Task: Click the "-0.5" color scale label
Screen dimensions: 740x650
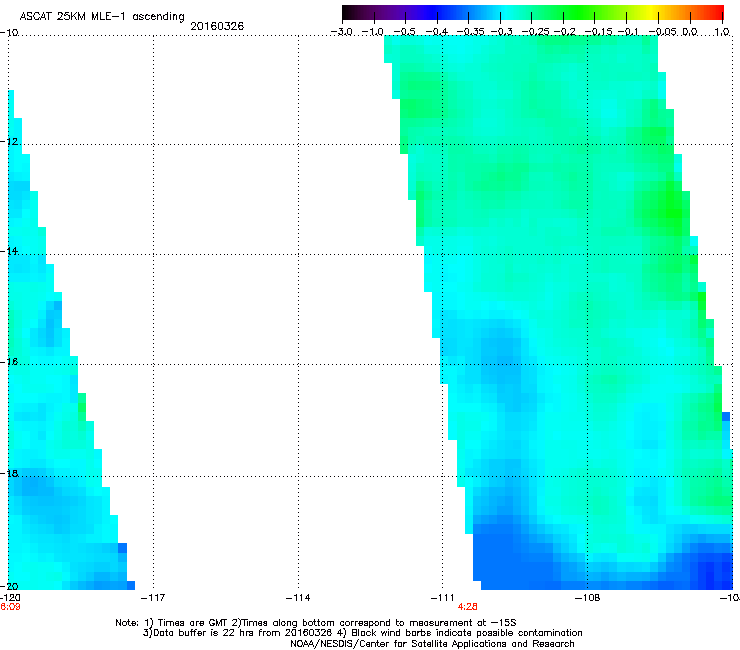Action: pos(404,32)
